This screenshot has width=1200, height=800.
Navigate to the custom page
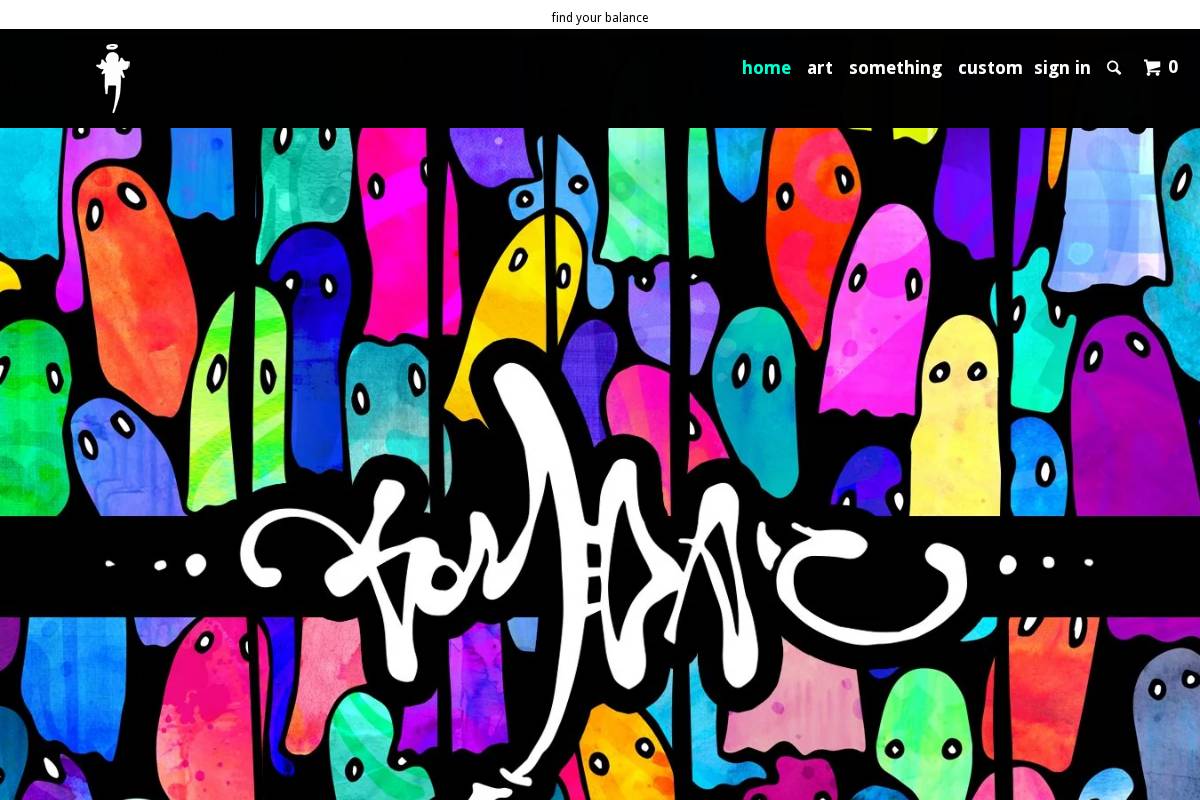(x=990, y=67)
